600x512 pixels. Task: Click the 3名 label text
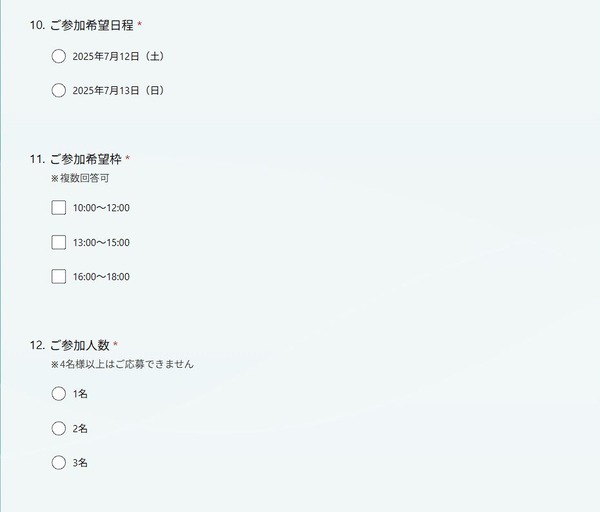click(x=80, y=463)
